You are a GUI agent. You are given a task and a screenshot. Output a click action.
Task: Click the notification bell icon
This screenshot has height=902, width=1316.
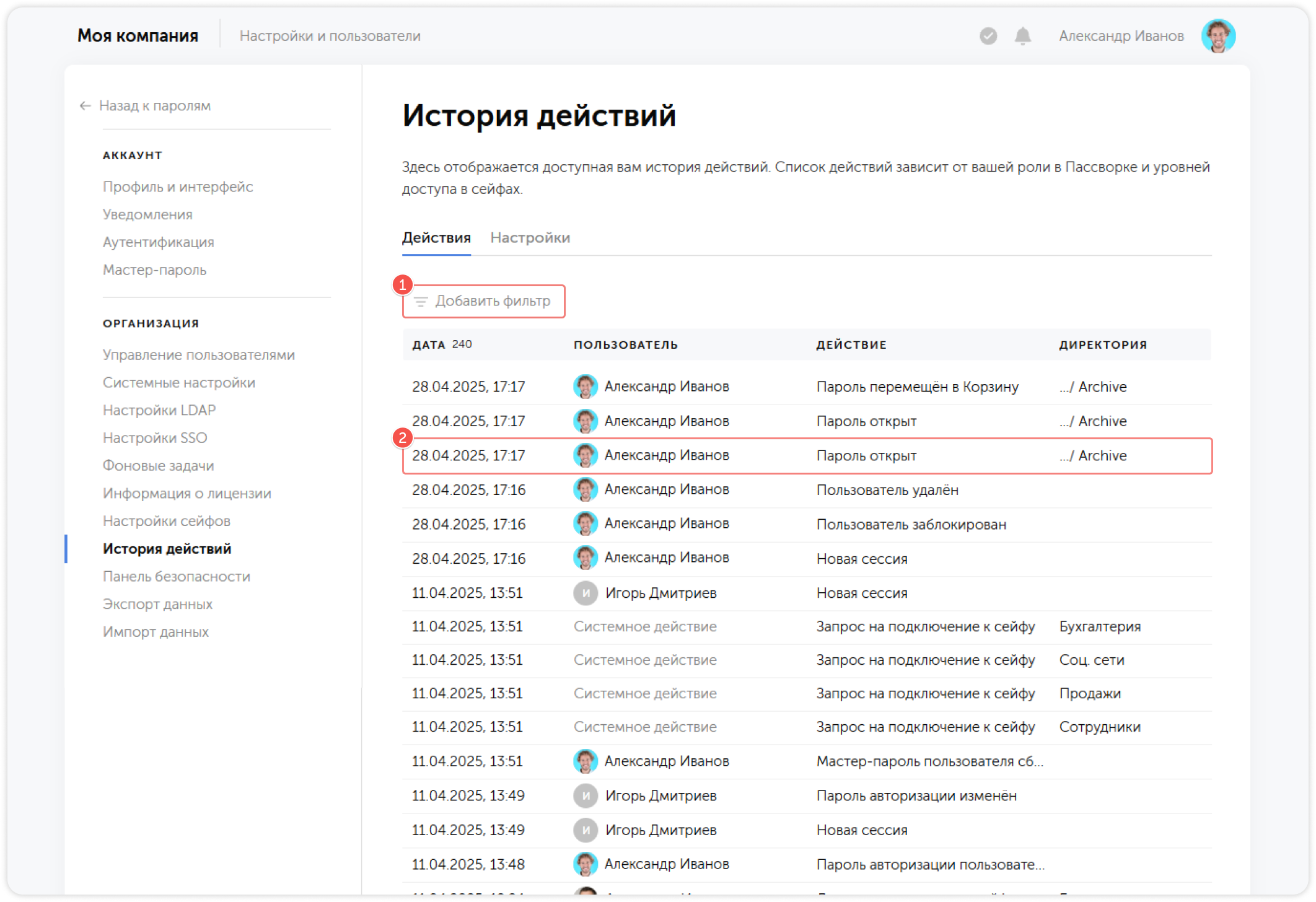tap(1022, 37)
